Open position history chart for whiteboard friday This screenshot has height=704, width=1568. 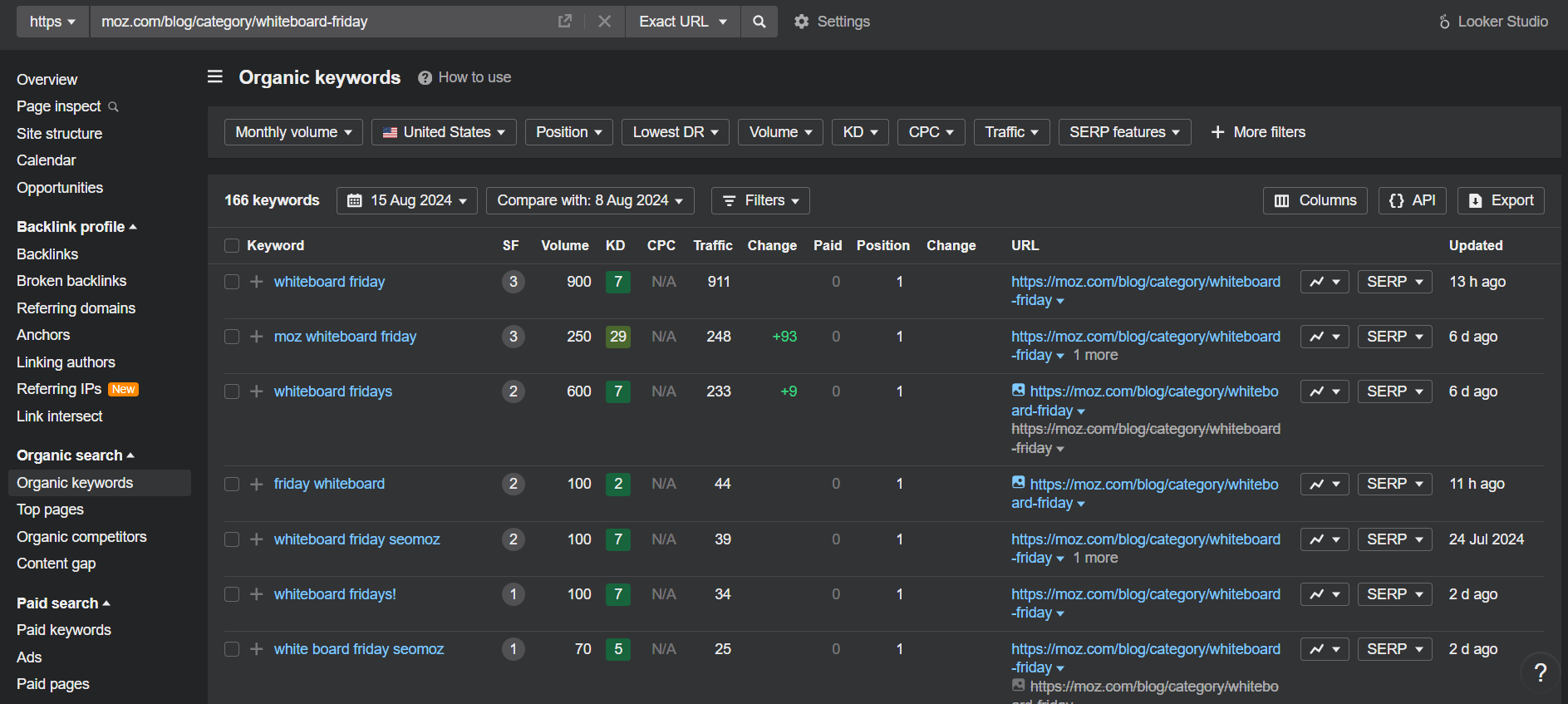tap(1325, 282)
